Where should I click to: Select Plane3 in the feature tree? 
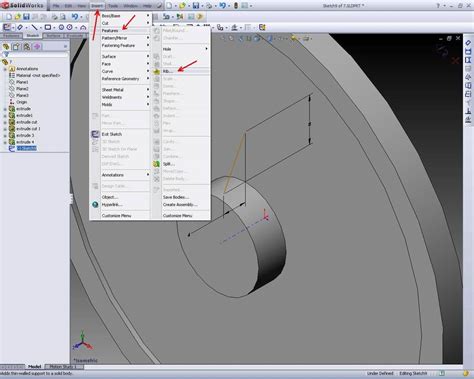22,95
